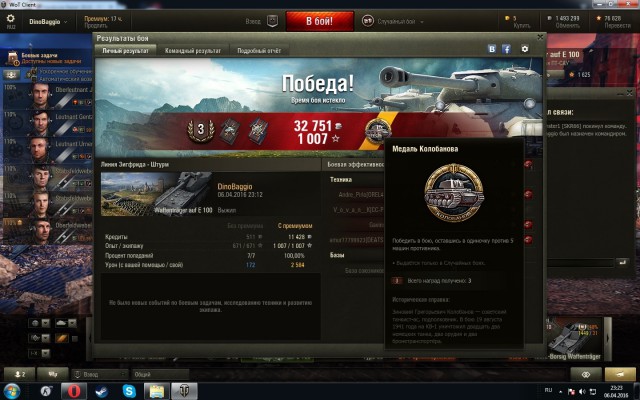
Task: Open the Windows Start menu
Action: pos(11,391)
